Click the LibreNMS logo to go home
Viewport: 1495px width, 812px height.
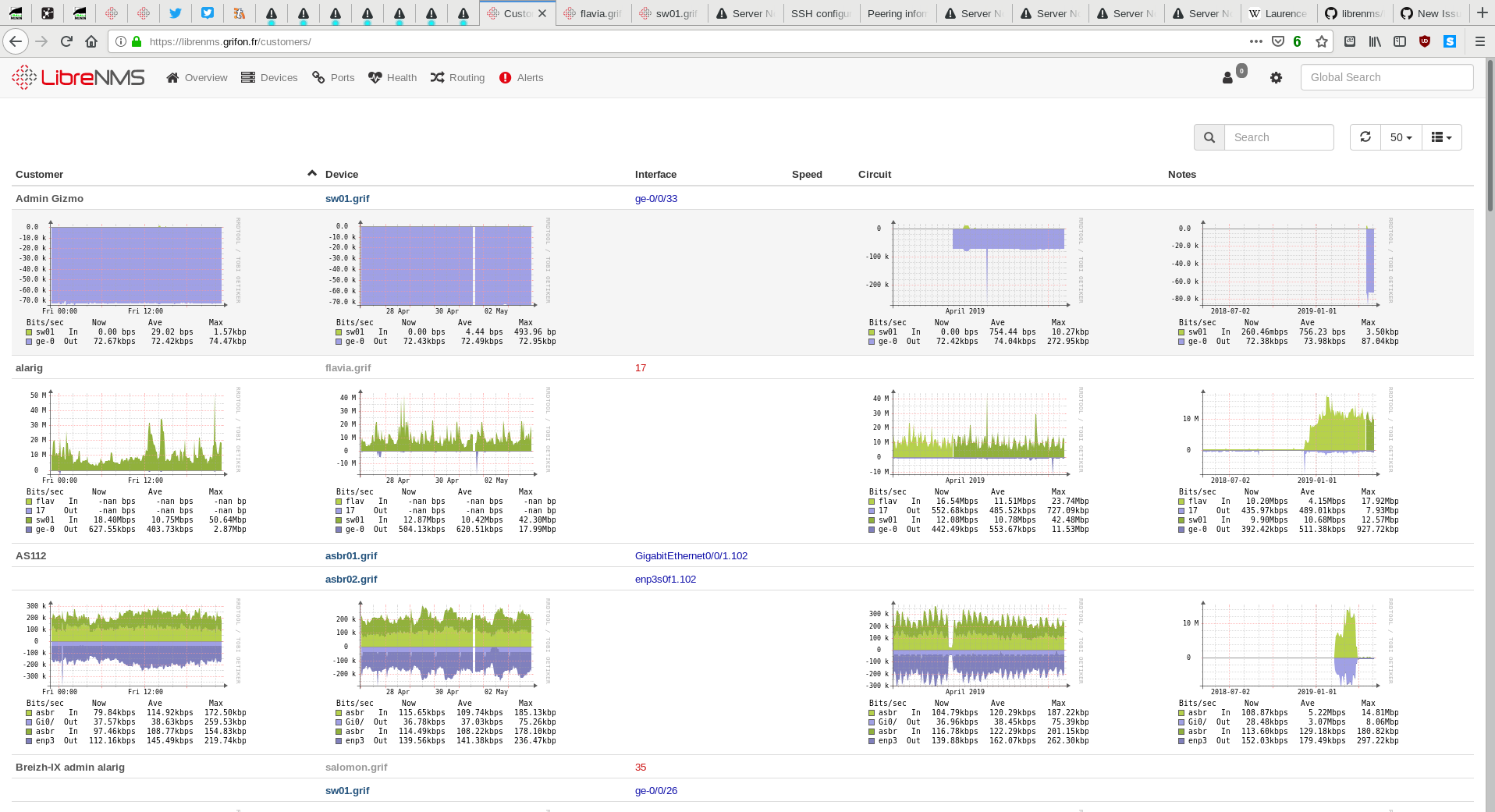[77, 77]
